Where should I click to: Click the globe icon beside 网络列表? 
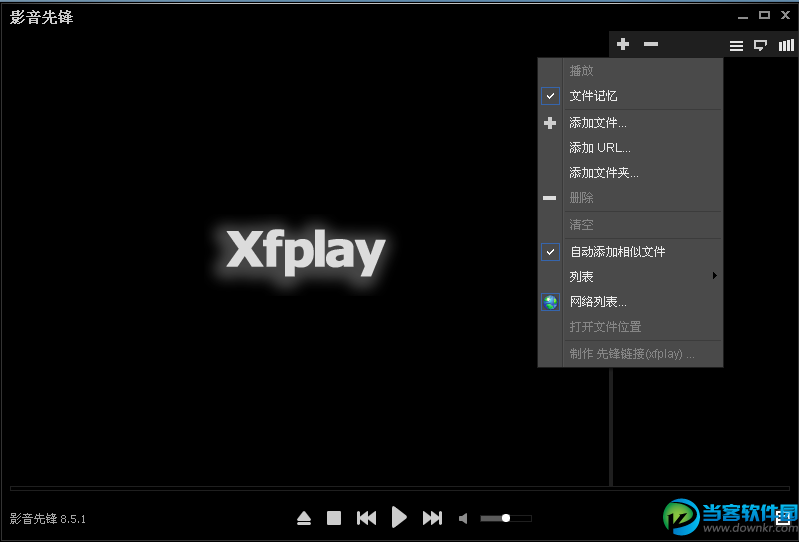point(550,302)
